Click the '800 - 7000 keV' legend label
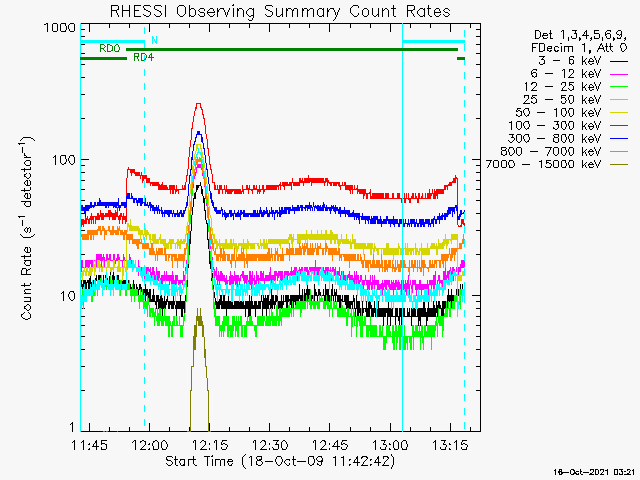The width and height of the screenshot is (640, 480). tap(550, 151)
